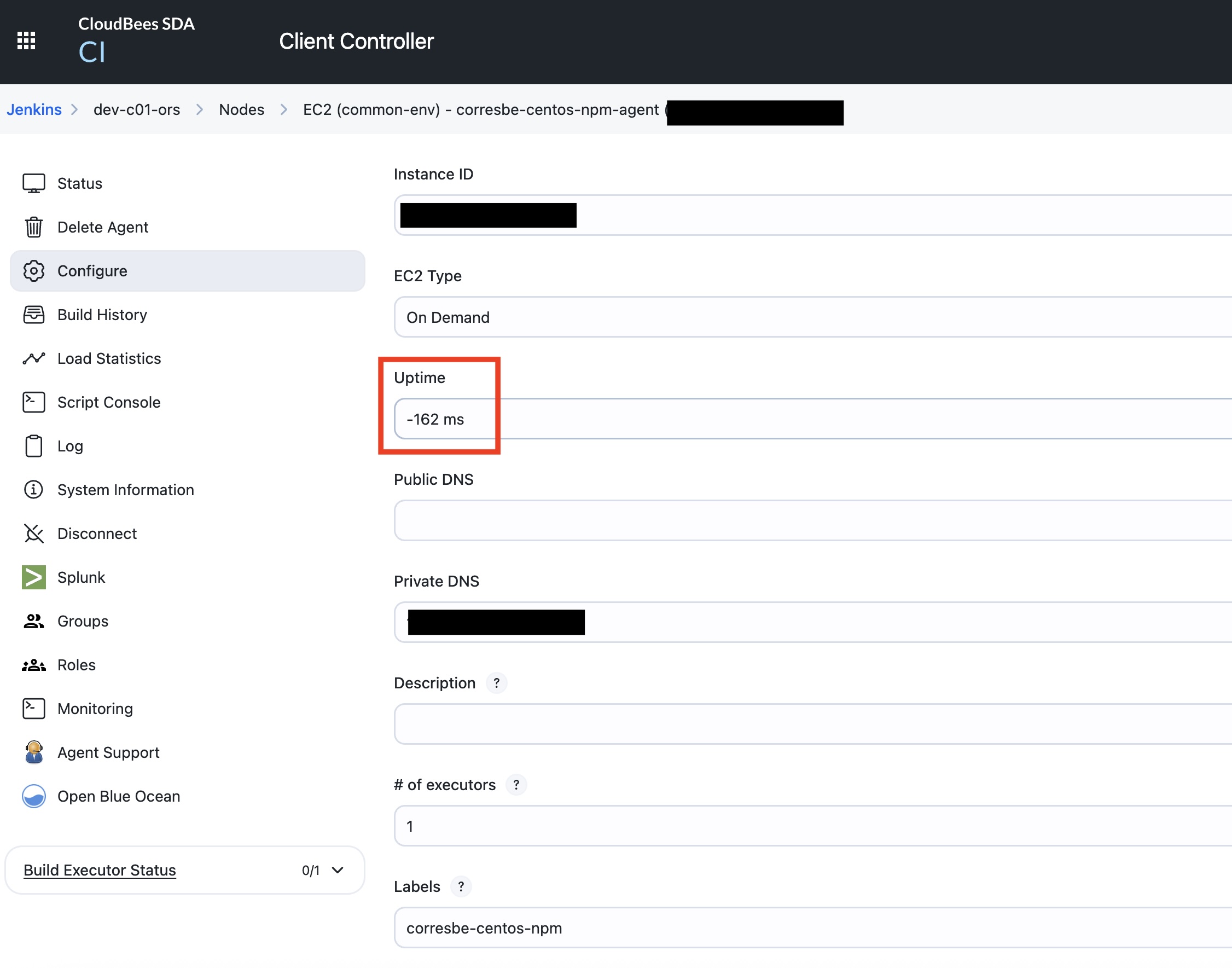1232x968 pixels.
Task: Click the Roles people icon
Action: [33, 665]
